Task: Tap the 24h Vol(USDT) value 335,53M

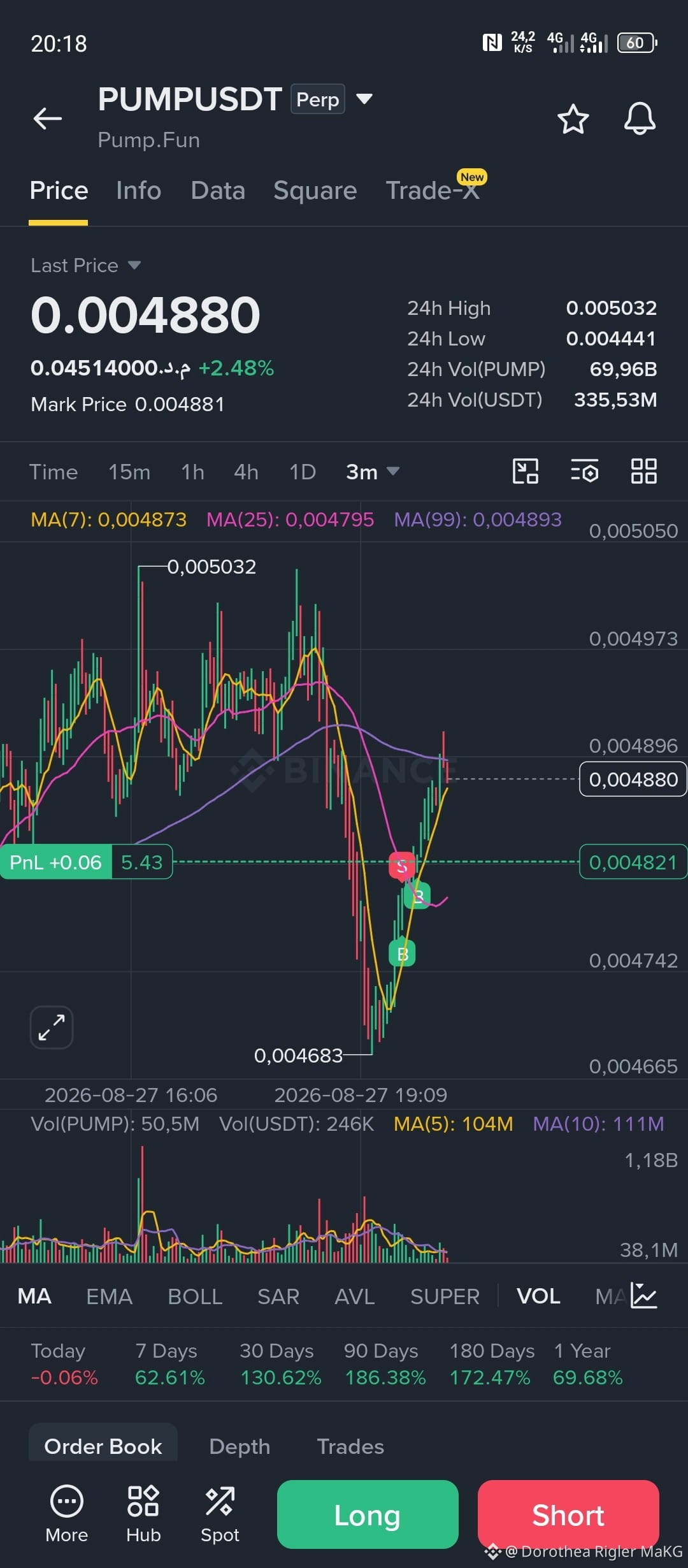Action: point(615,400)
